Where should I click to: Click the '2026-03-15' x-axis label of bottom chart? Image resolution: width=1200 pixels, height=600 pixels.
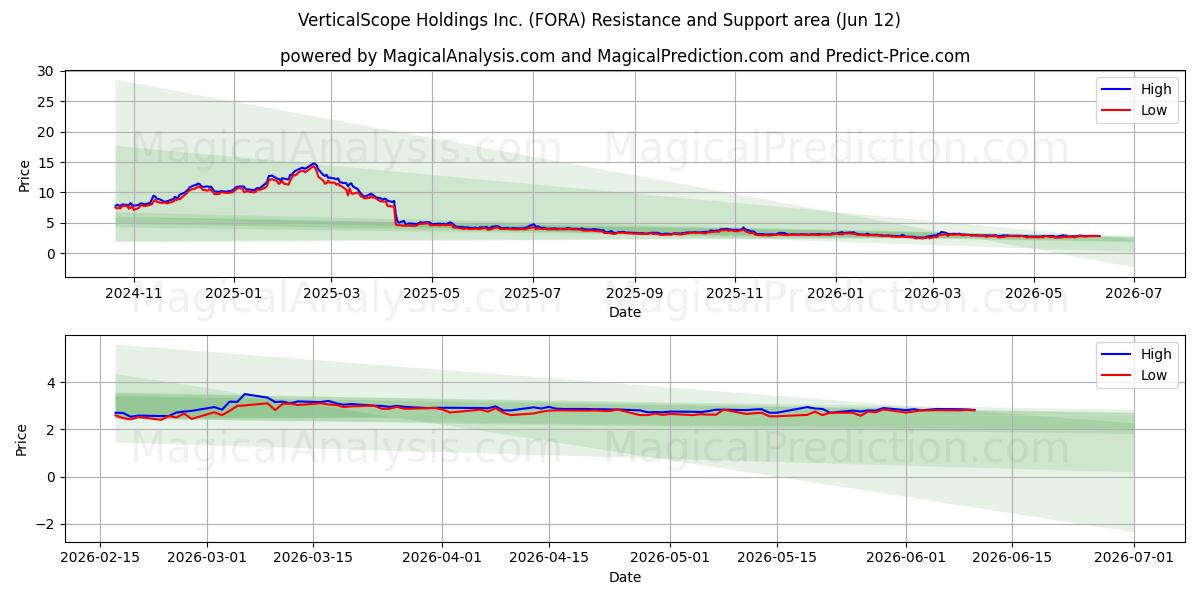[314, 557]
